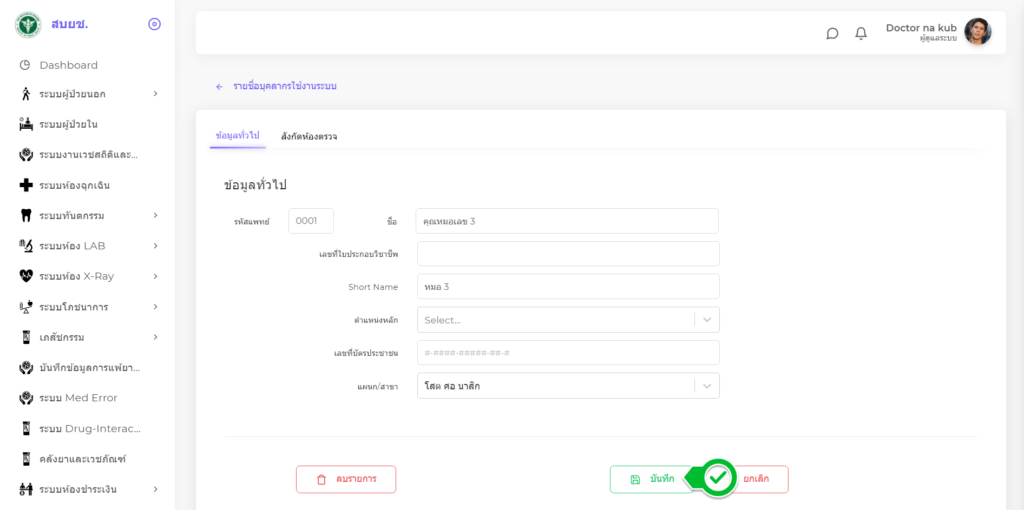The height and width of the screenshot is (510, 1024).
Task: Click the green บันทึก save button
Action: pos(651,479)
